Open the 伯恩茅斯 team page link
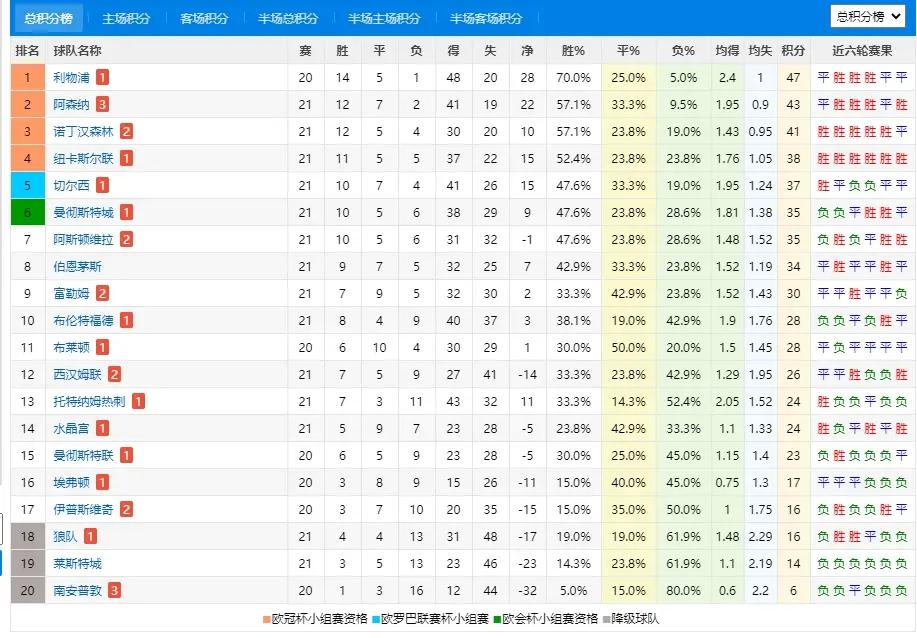 point(77,266)
